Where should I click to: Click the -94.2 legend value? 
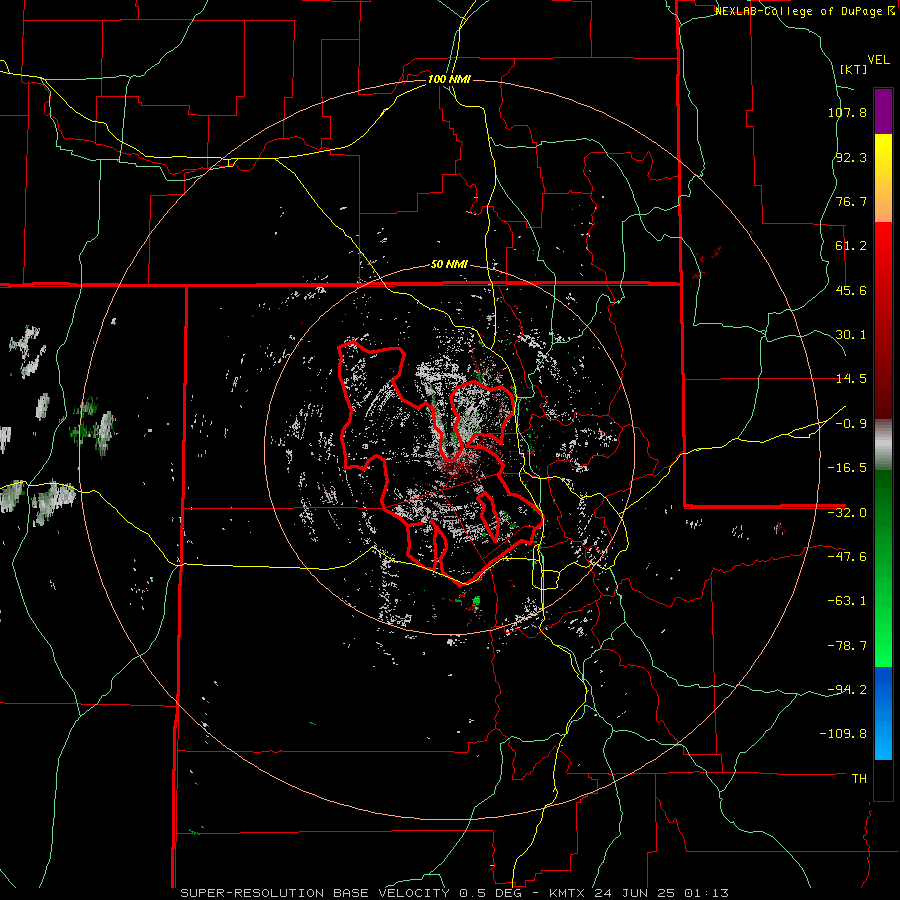click(x=847, y=689)
